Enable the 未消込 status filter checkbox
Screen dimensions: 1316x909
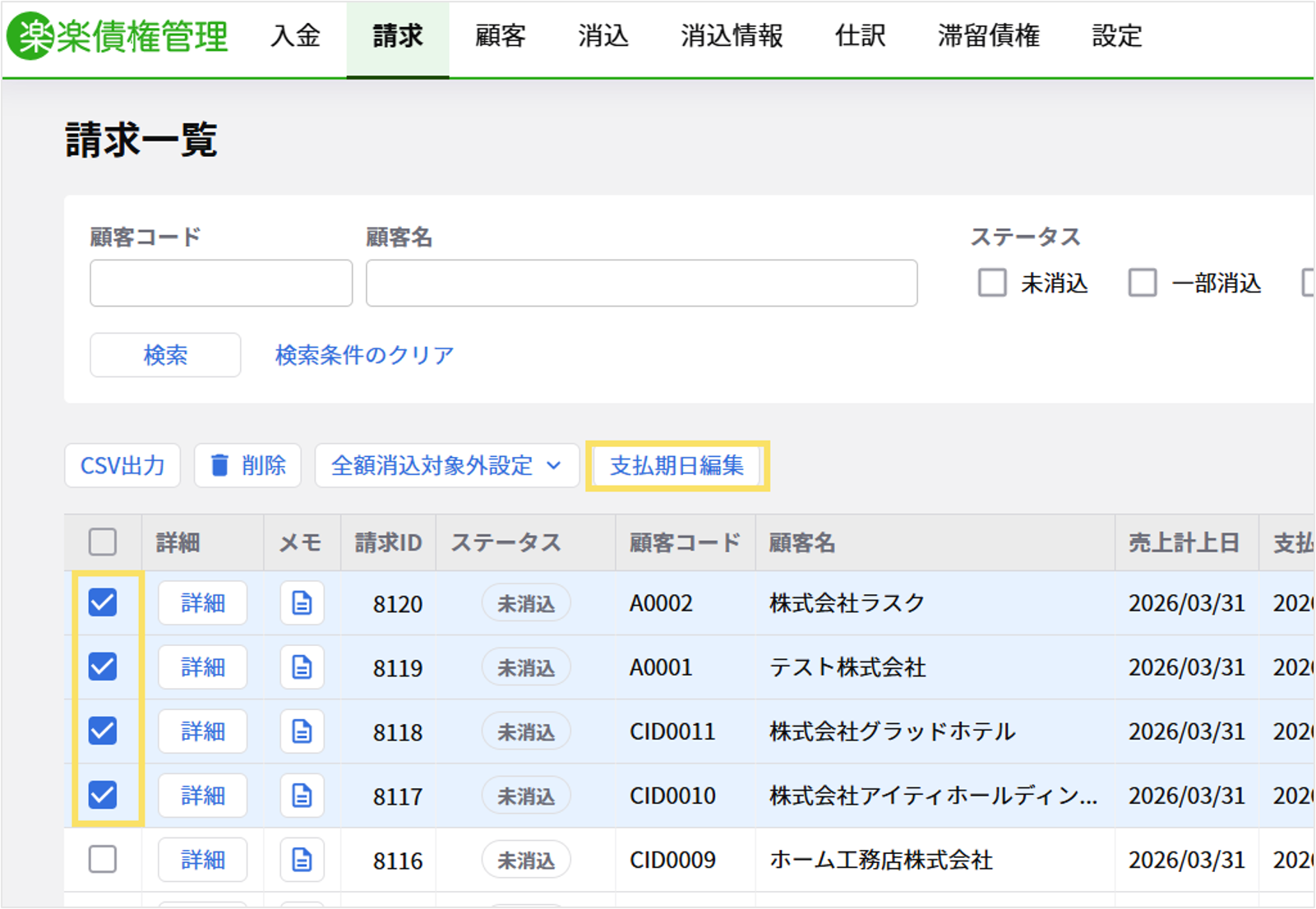[992, 283]
